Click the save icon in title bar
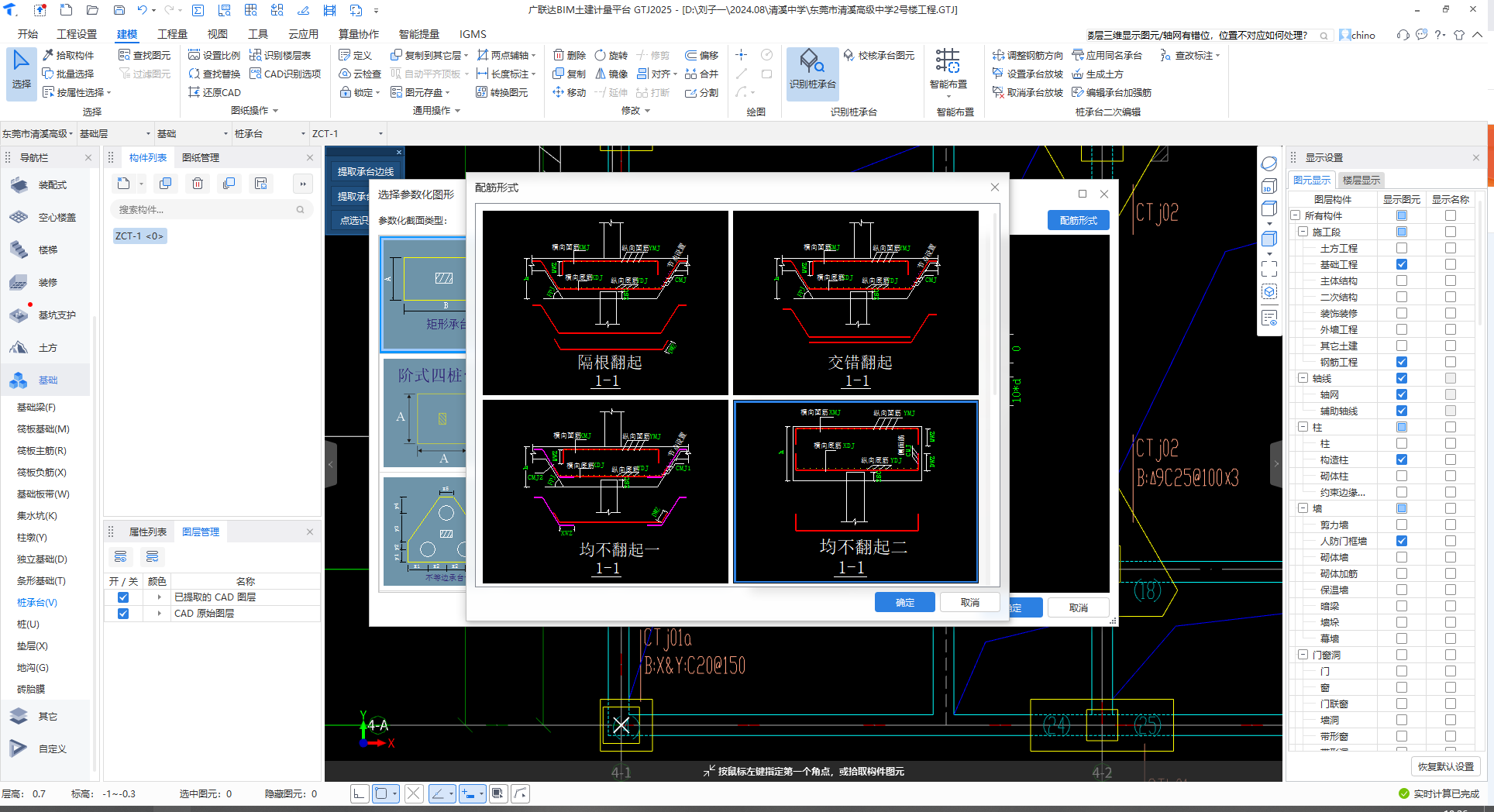 [x=119, y=10]
